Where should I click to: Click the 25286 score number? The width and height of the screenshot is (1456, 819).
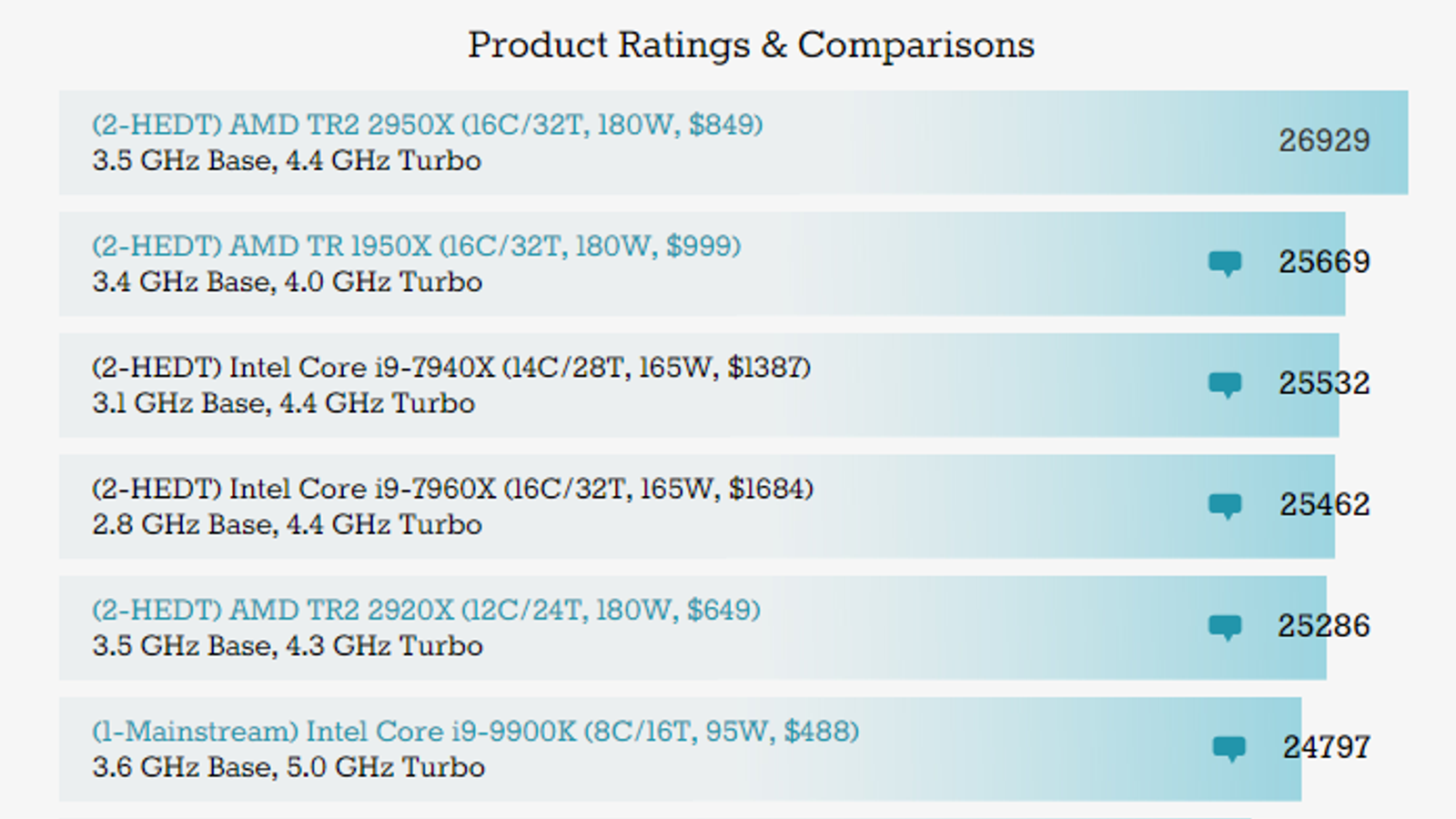coord(1323,626)
